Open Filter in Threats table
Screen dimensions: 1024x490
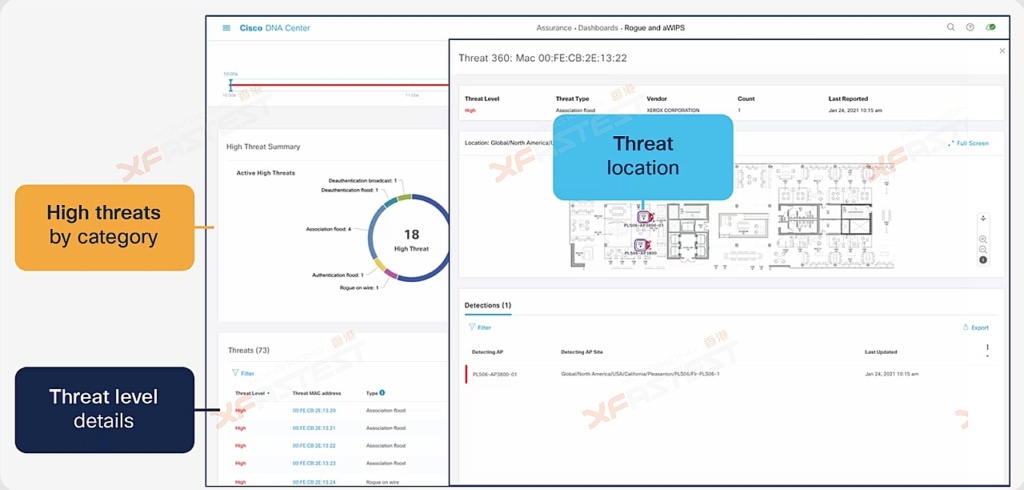(x=243, y=373)
